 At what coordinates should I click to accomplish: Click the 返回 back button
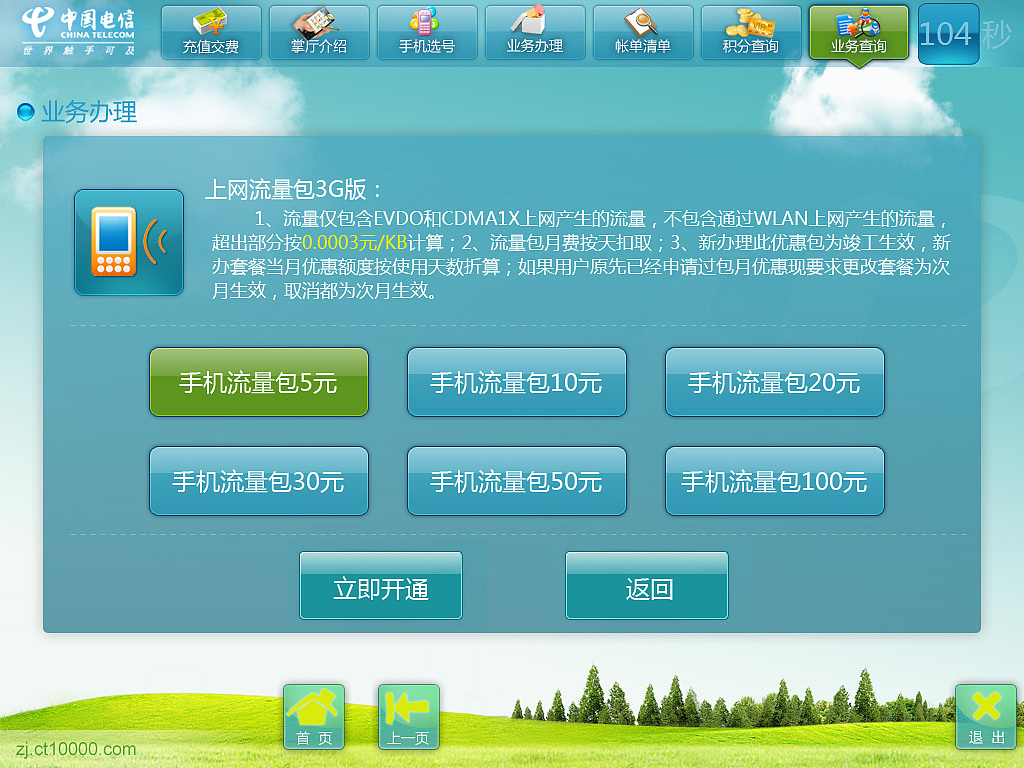[647, 585]
